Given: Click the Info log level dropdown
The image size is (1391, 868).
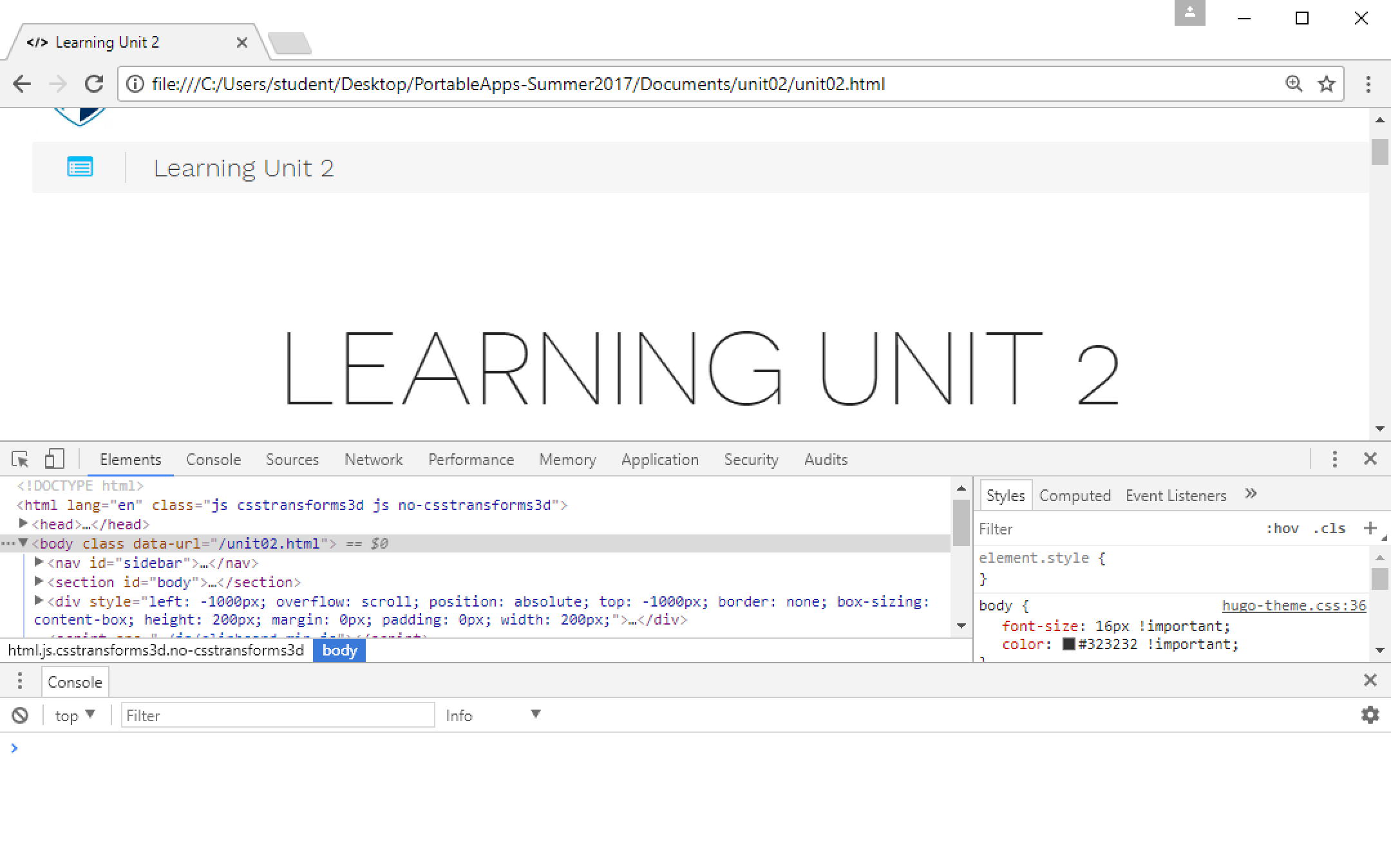Looking at the screenshot, I should (x=490, y=714).
